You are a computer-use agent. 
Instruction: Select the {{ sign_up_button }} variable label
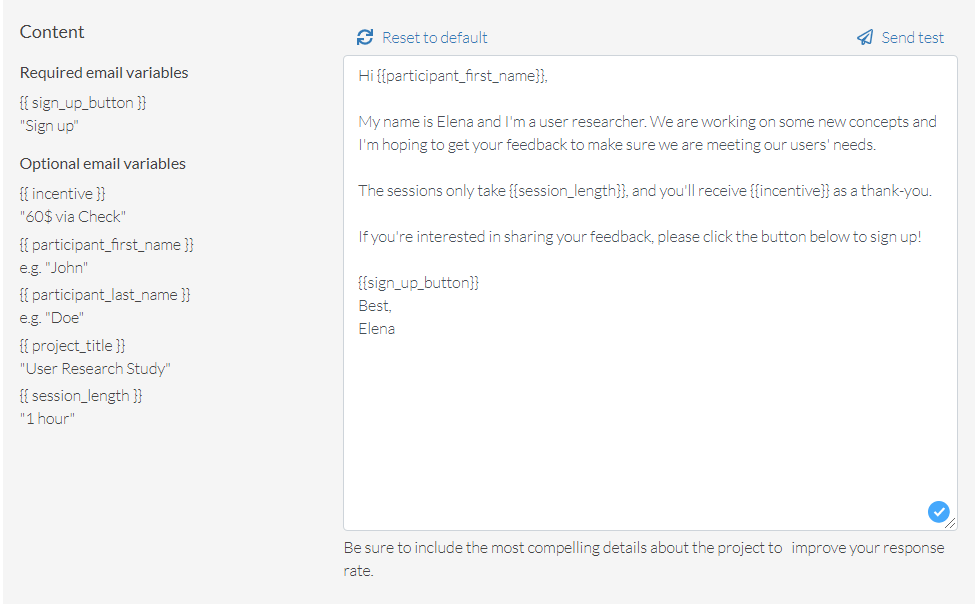coord(83,103)
